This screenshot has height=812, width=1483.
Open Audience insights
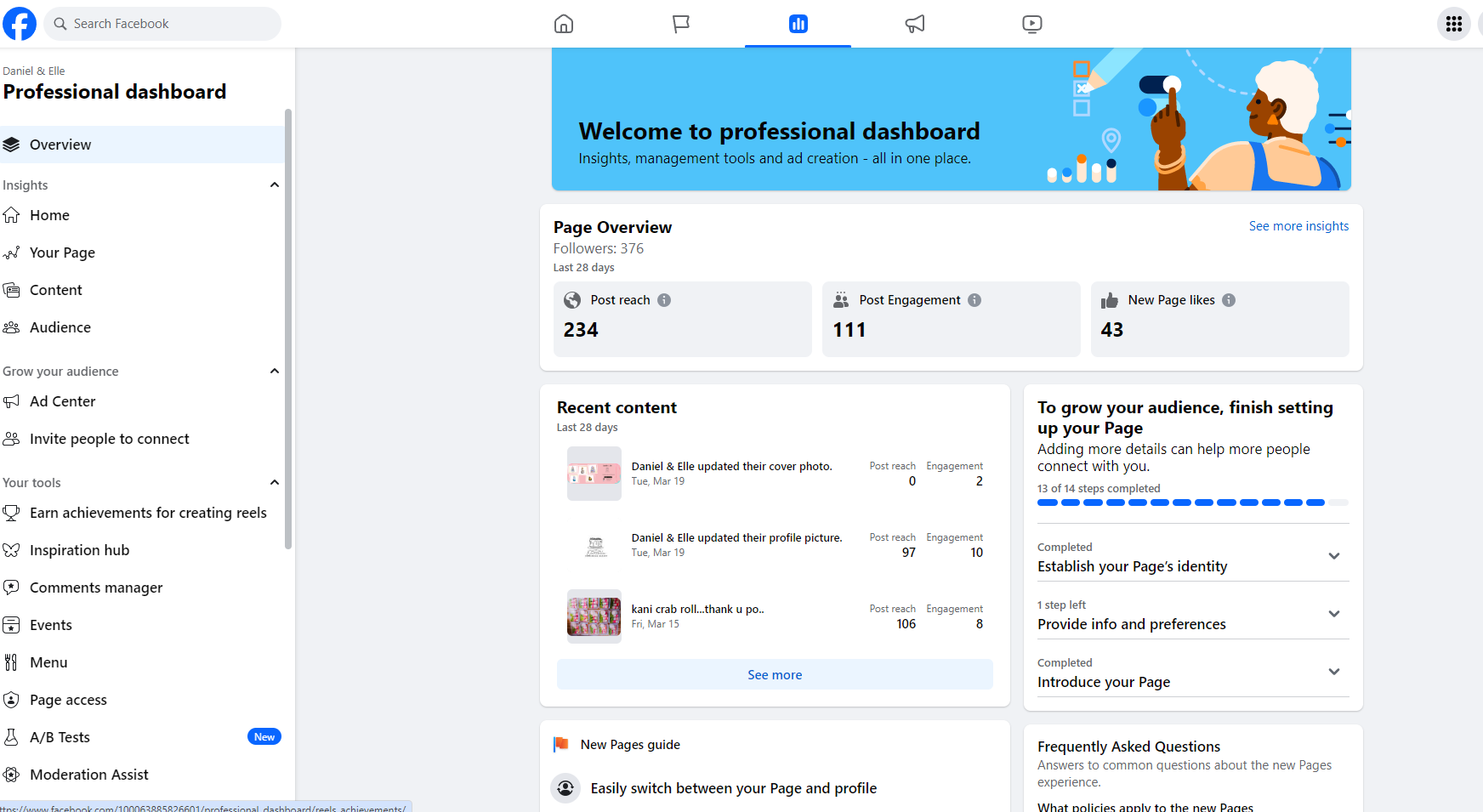(x=142, y=327)
